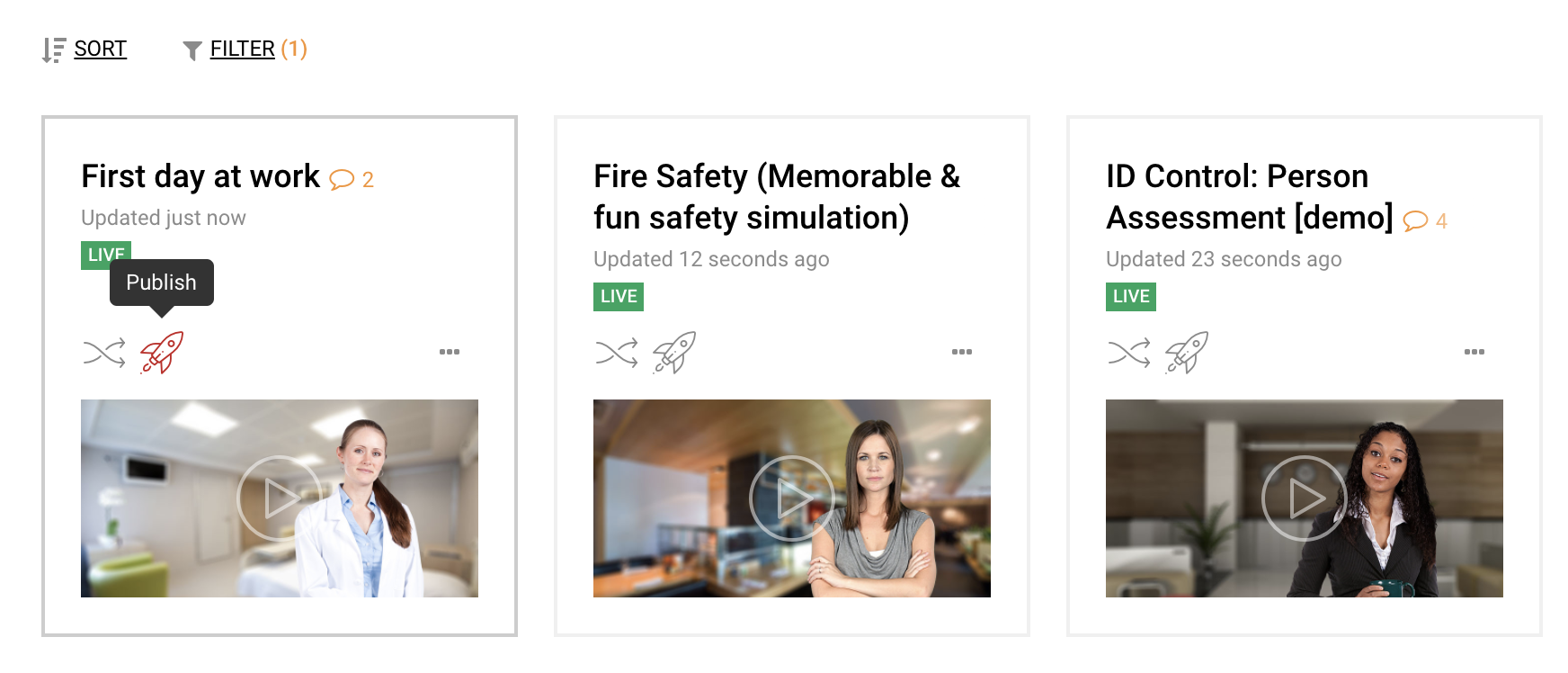
Task: Click the shuffle icon on First day at work
Action: click(104, 353)
